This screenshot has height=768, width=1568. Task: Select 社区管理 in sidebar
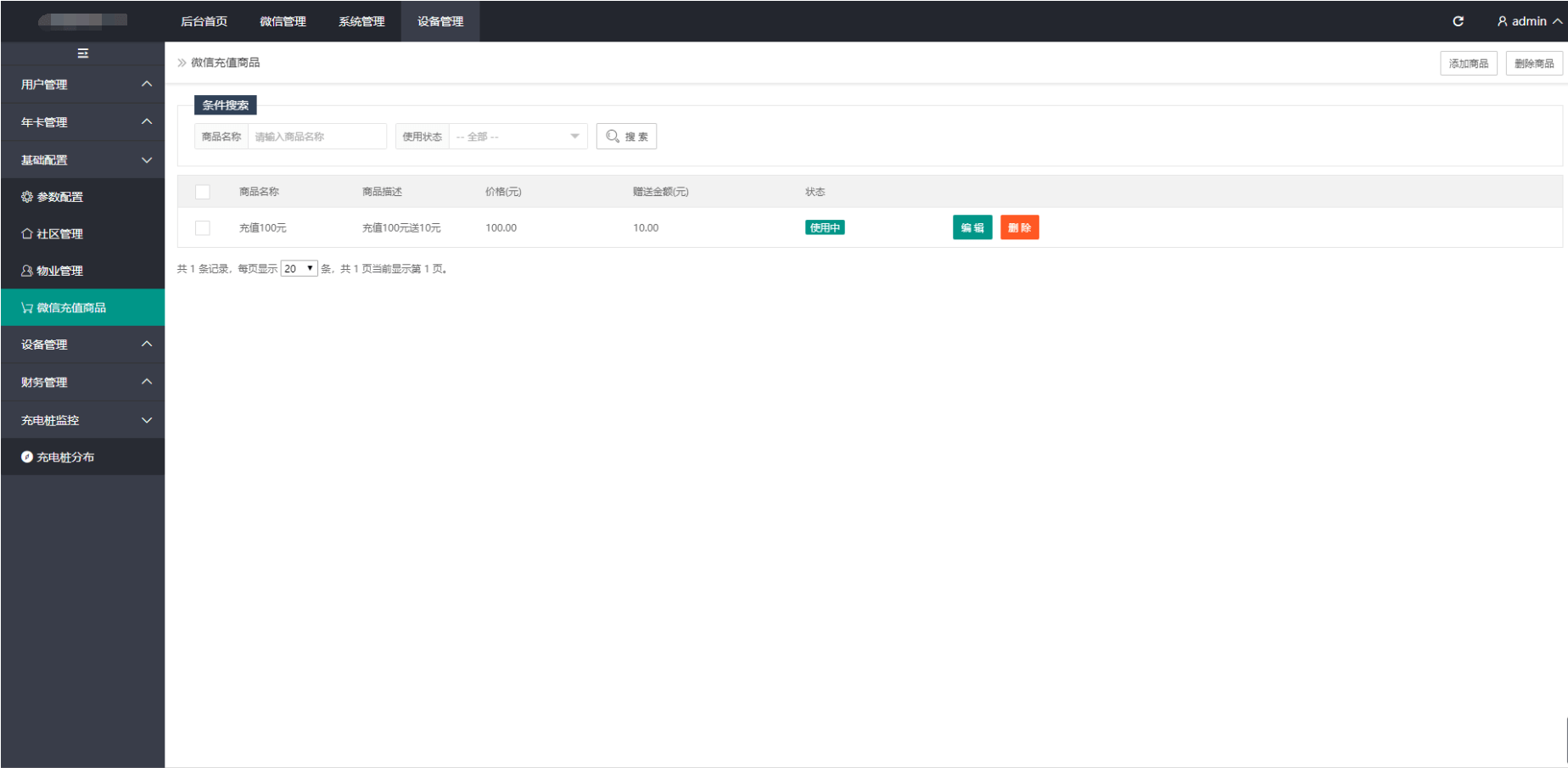pos(82,233)
